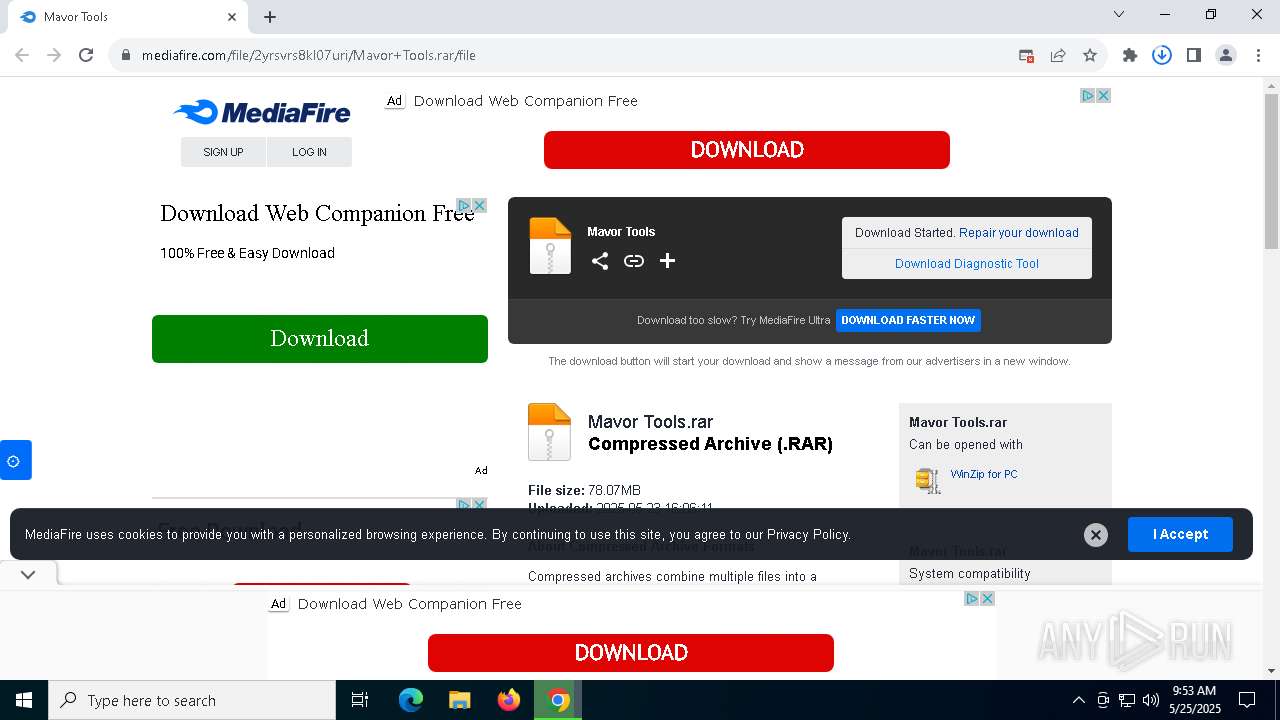The width and height of the screenshot is (1280, 720).
Task: Open Task View on the taskbar
Action: point(360,700)
